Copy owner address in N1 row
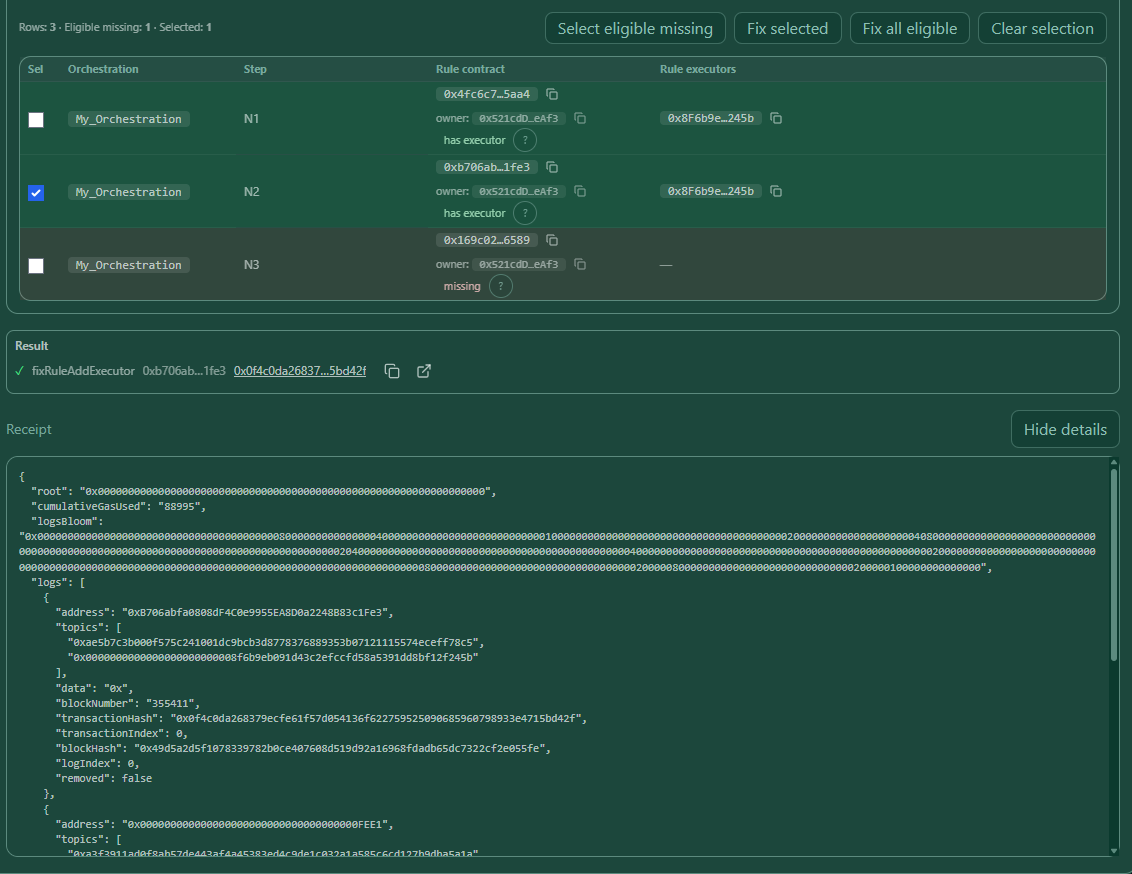 [580, 118]
